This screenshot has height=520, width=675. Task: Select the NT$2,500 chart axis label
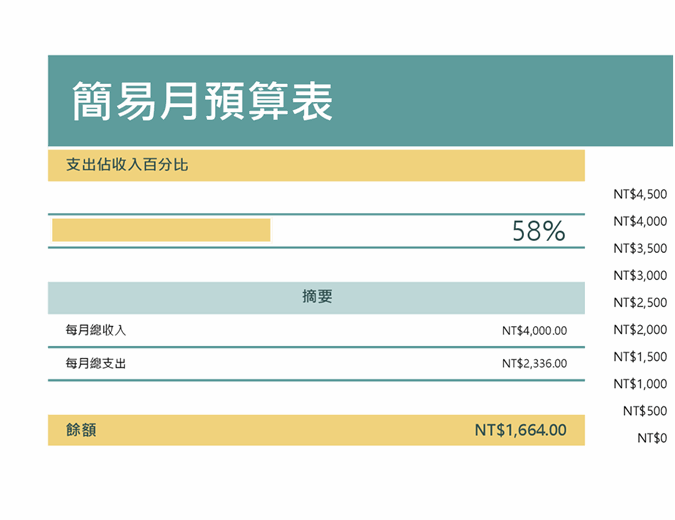point(640,302)
